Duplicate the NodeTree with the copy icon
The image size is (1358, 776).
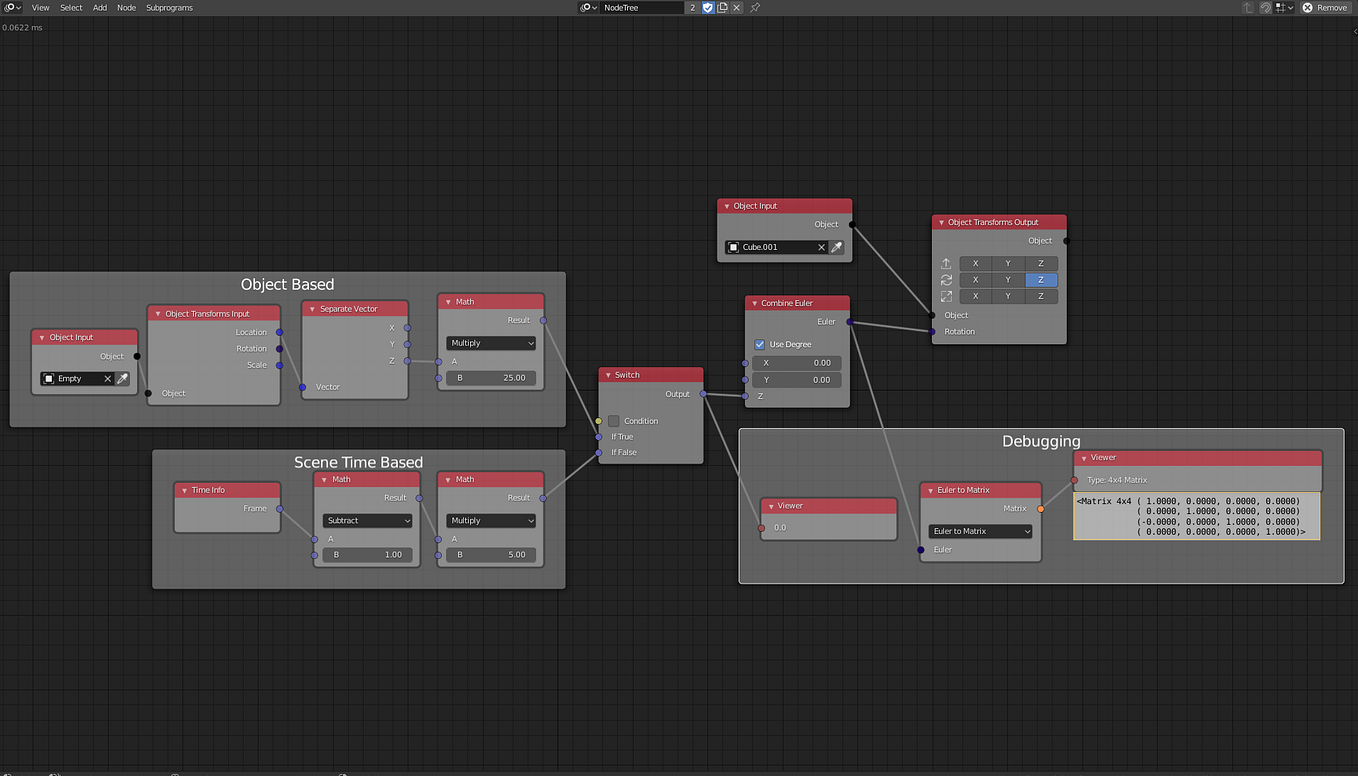[722, 8]
